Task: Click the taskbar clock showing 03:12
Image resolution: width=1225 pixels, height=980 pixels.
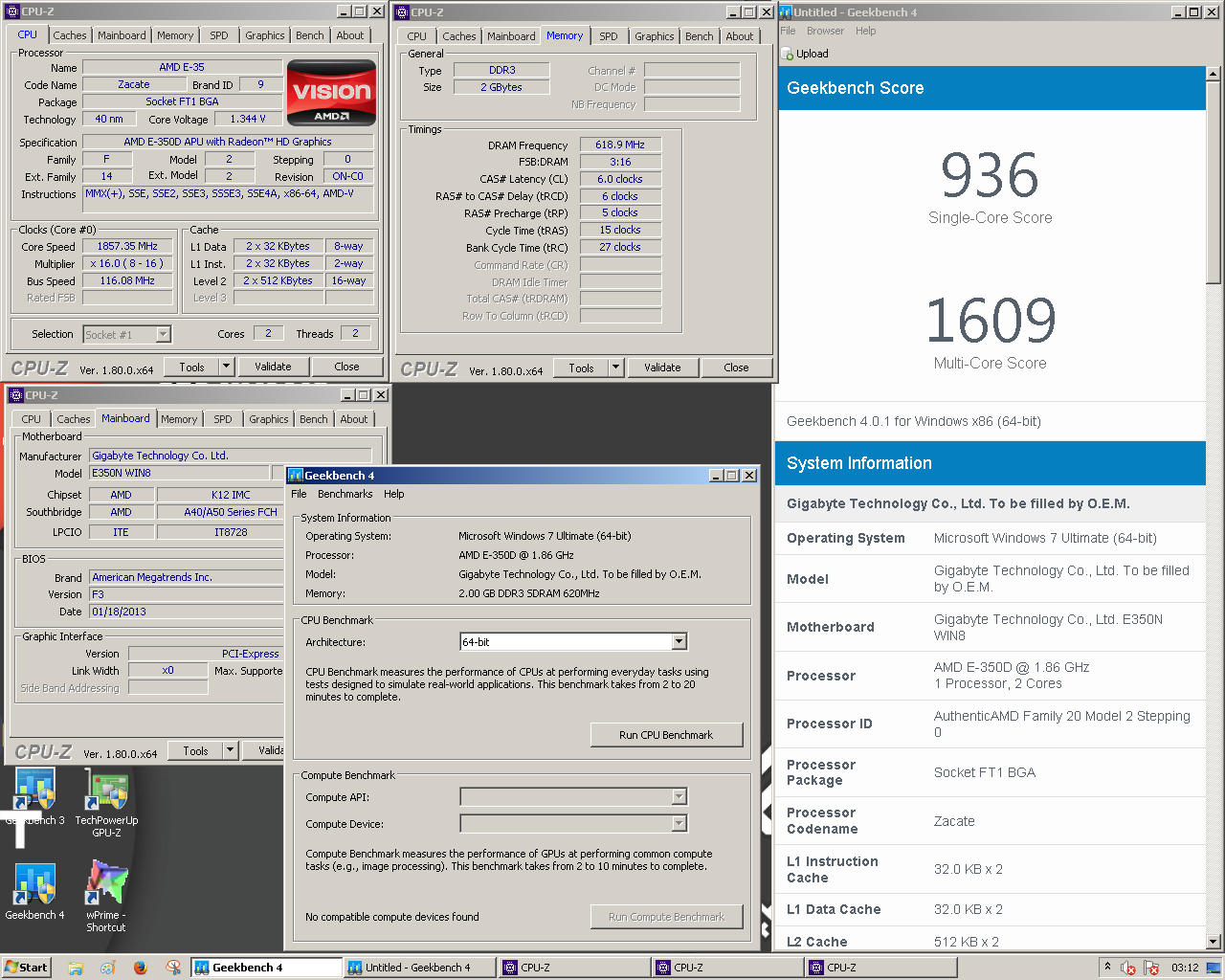Action: (x=1185, y=968)
